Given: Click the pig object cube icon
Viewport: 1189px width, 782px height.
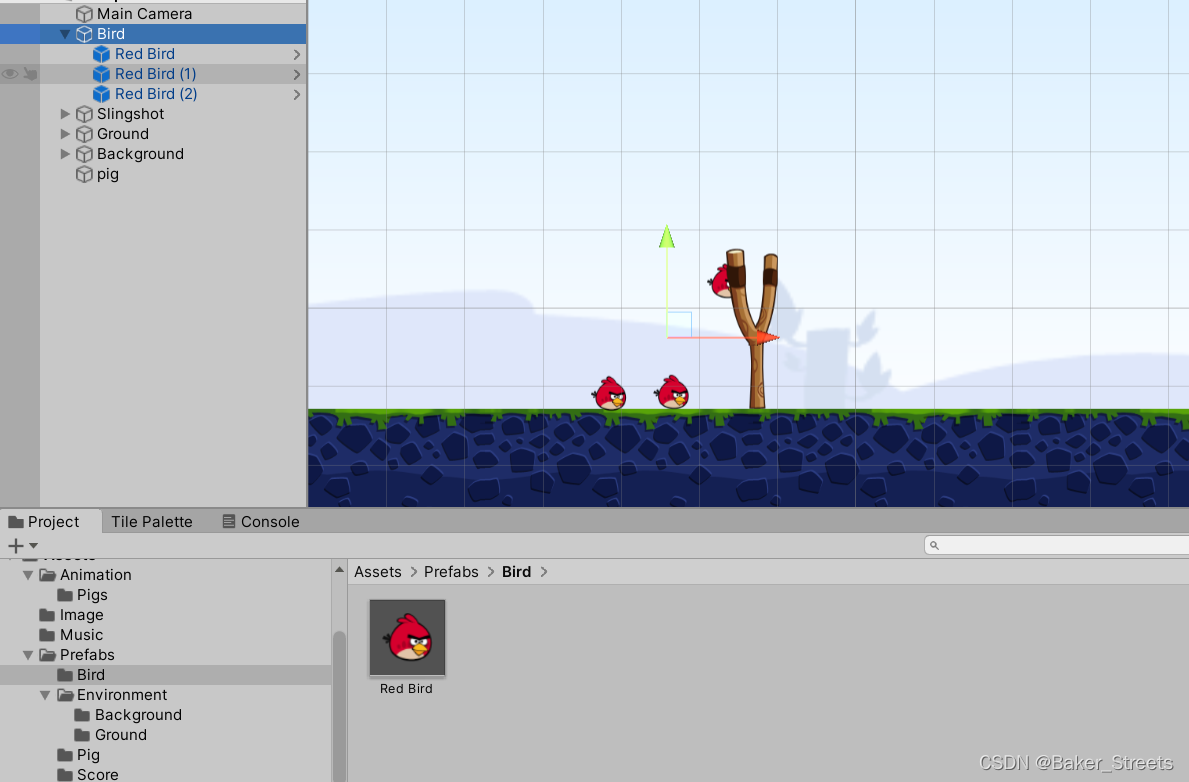Looking at the screenshot, I should point(84,174).
